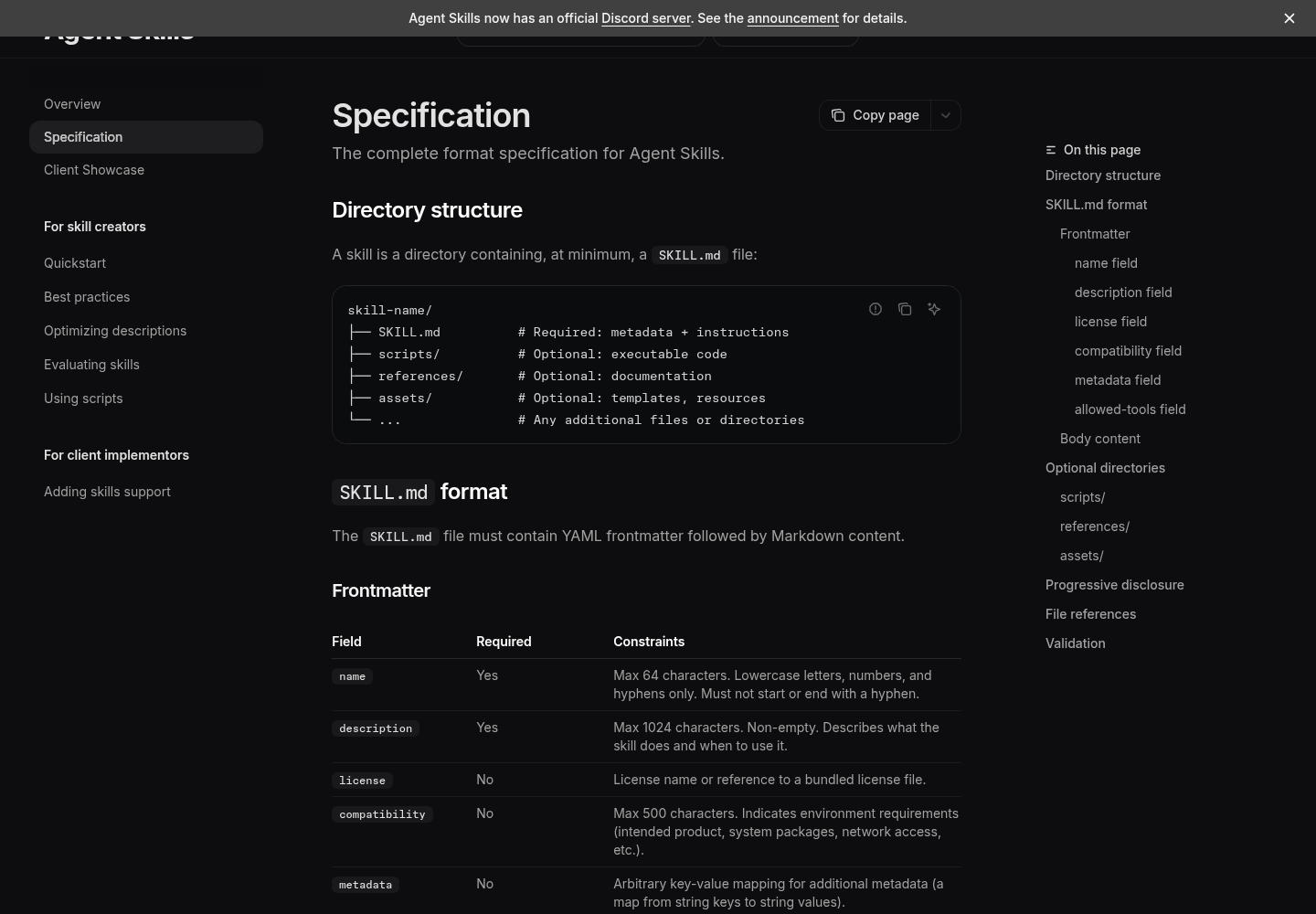Image resolution: width=1316 pixels, height=914 pixels.
Task: Go to Frontmatter in page outline
Action: pos(1095,234)
